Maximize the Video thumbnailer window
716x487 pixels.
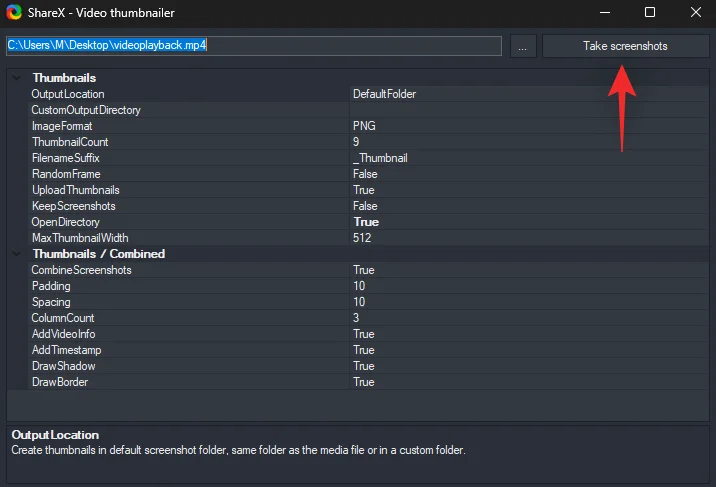point(650,13)
